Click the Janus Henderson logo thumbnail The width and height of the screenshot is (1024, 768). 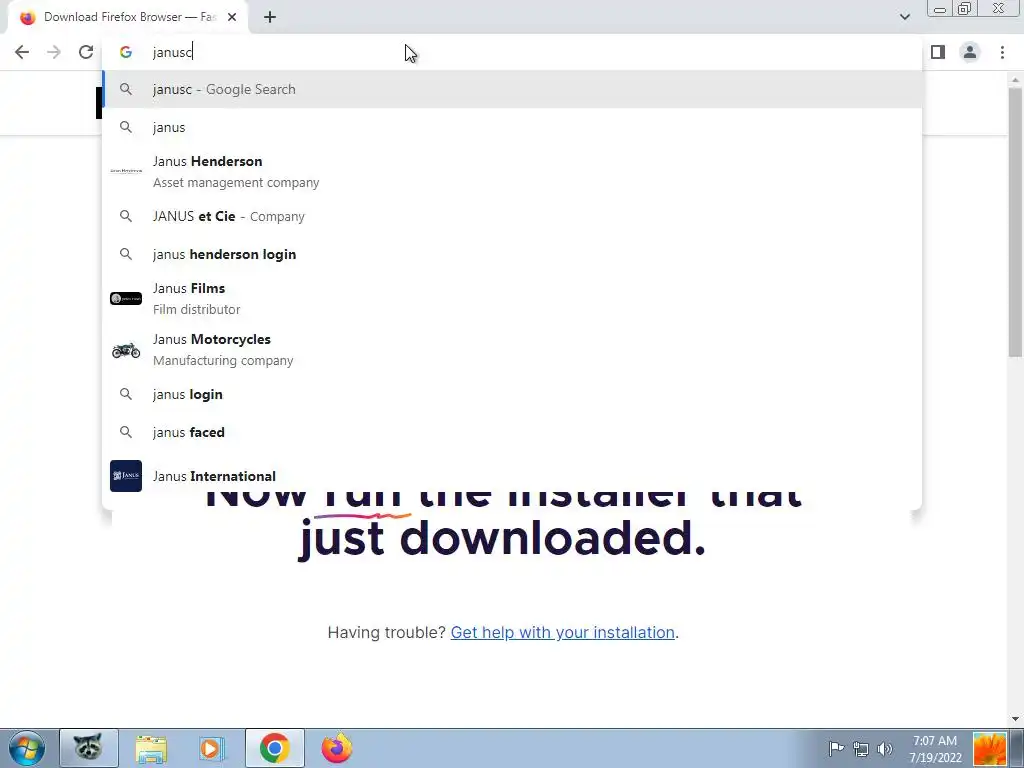(x=126, y=171)
